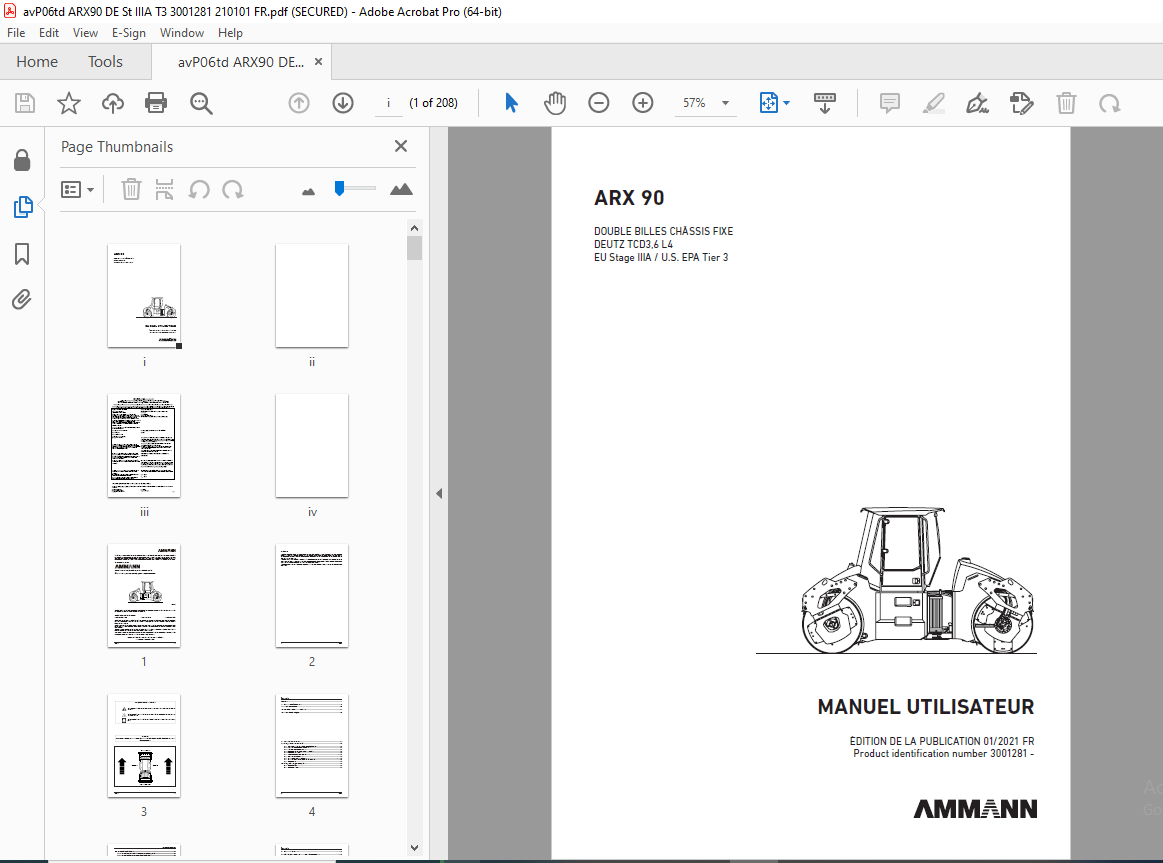The height and width of the screenshot is (863, 1163).
Task: Collapse the navigation pane with the left arrow
Action: (x=439, y=493)
